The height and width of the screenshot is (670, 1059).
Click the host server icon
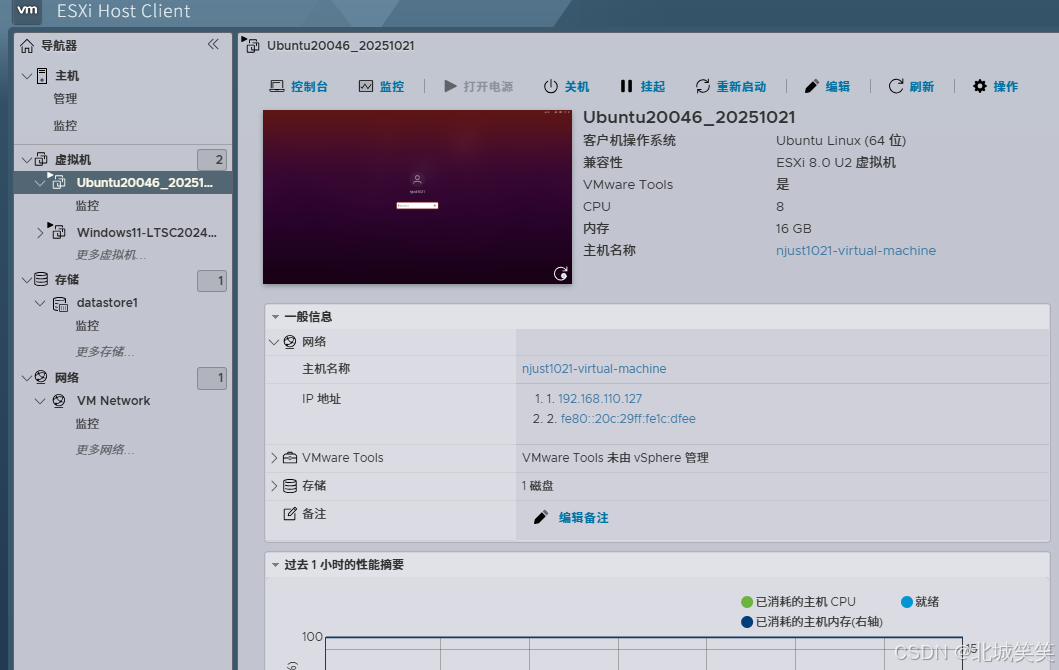coord(42,76)
